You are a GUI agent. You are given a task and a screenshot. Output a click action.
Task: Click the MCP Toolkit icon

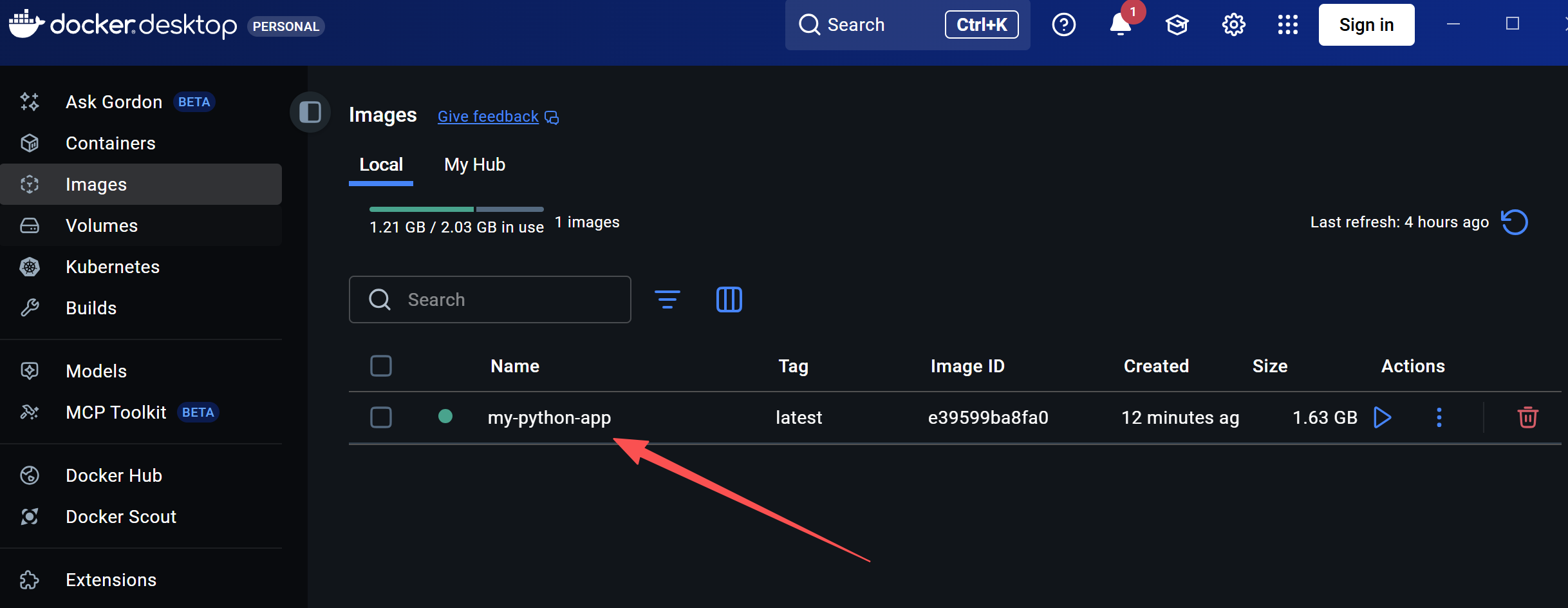pyautogui.click(x=30, y=412)
